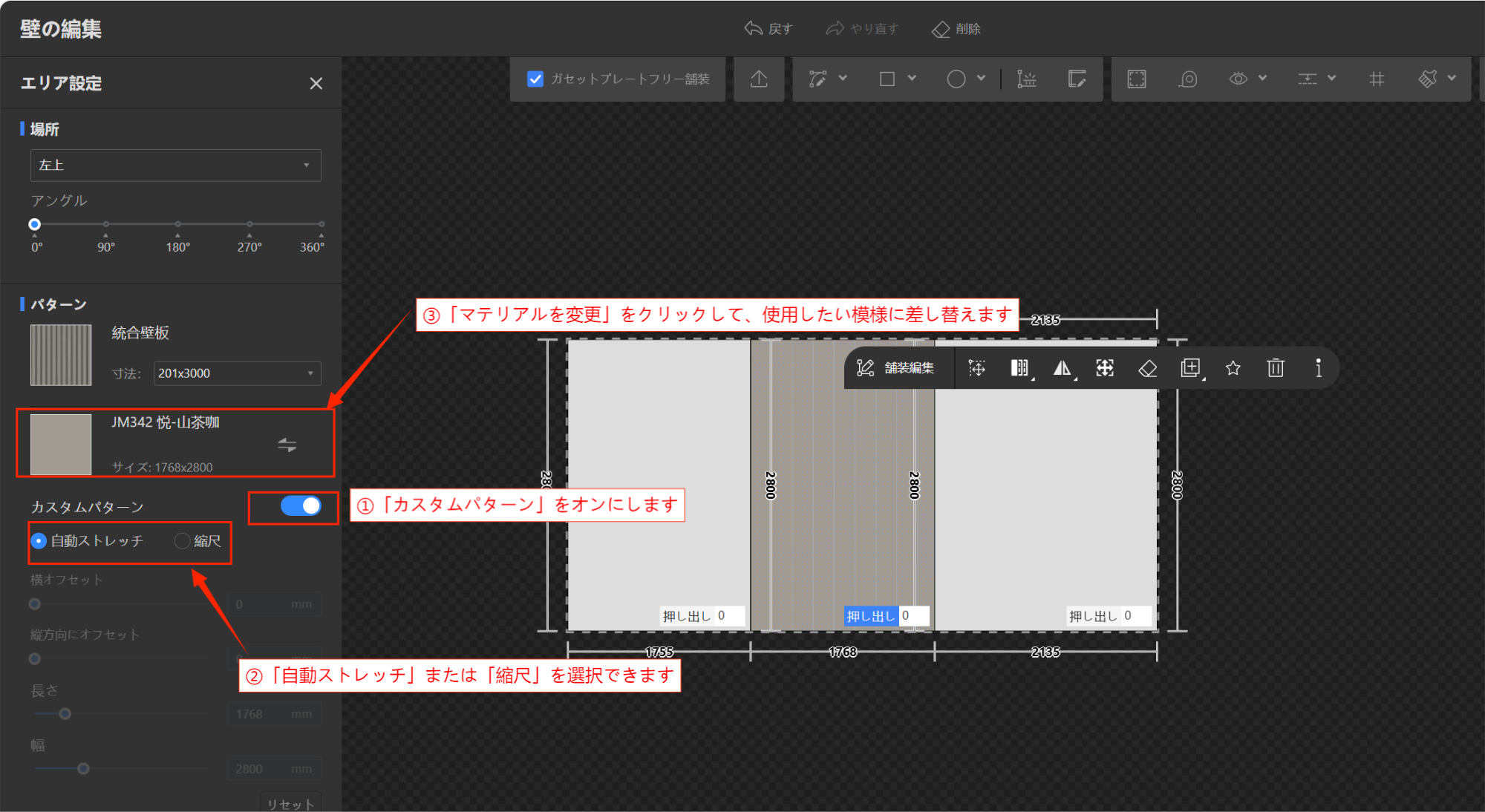Click the リセット button
The image size is (1485, 812).
(x=290, y=802)
